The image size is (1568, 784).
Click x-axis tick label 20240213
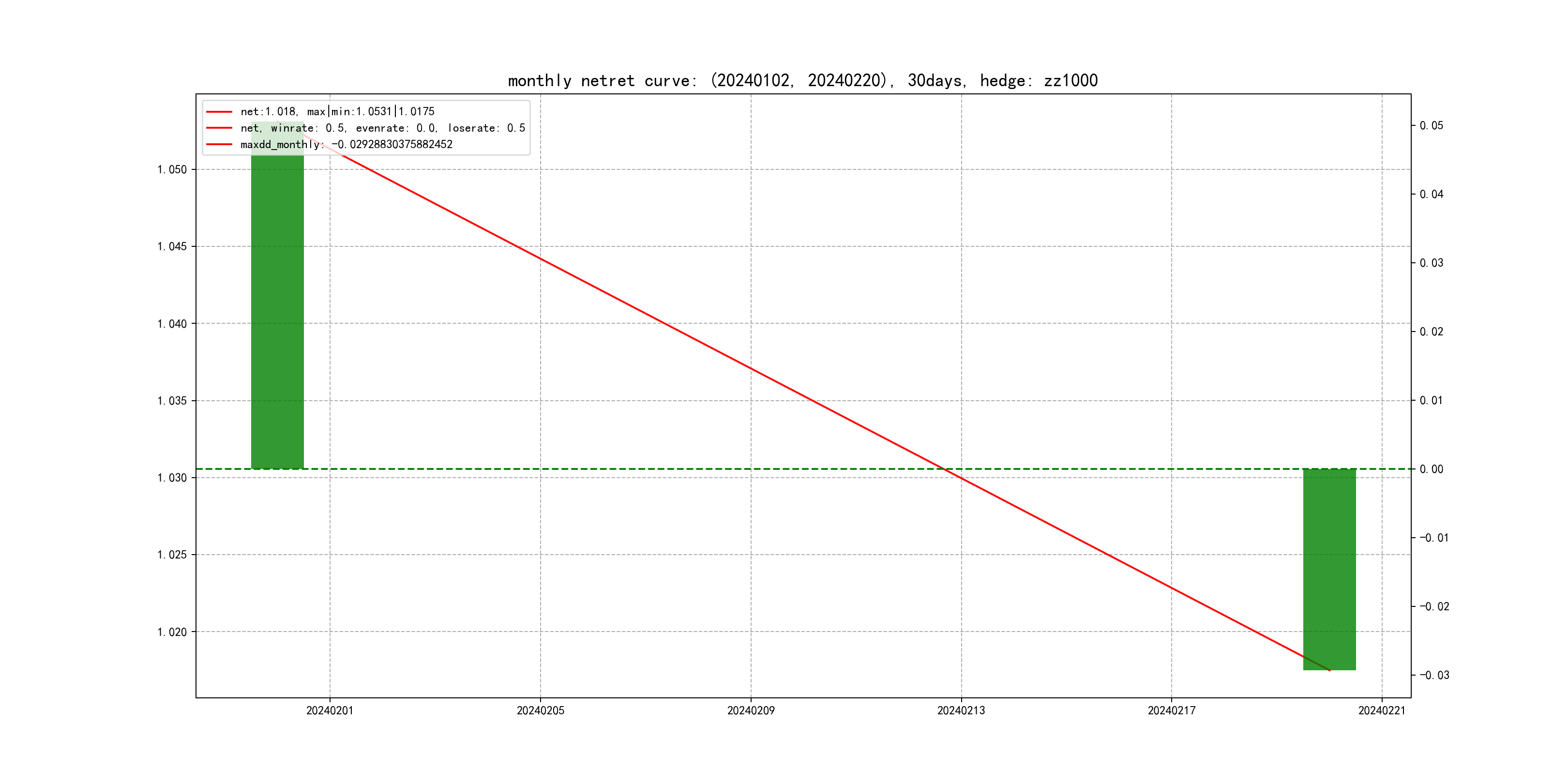coord(961,710)
